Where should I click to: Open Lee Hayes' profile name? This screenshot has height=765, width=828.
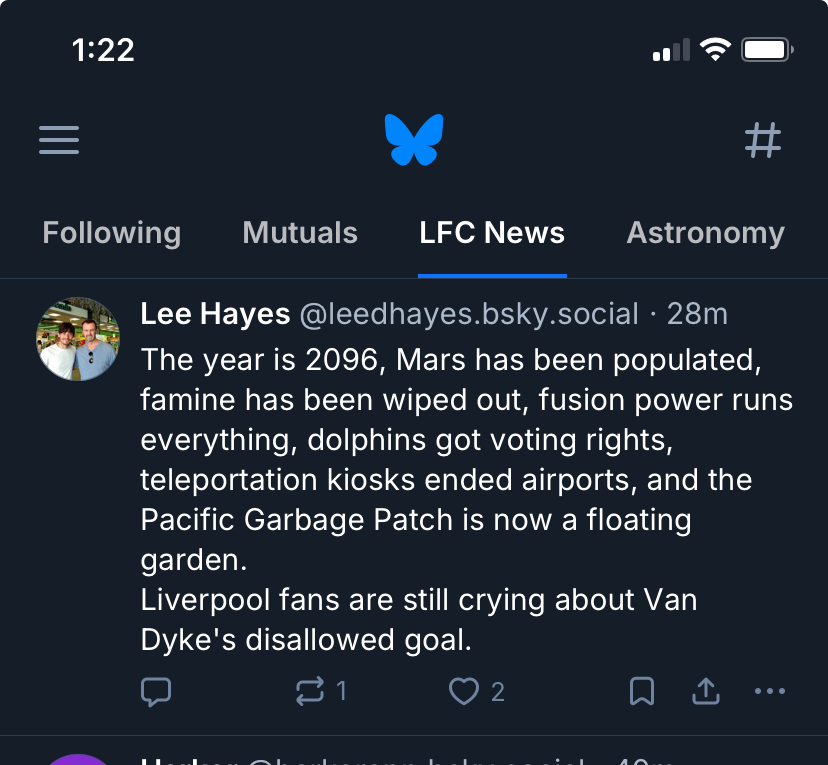(214, 314)
